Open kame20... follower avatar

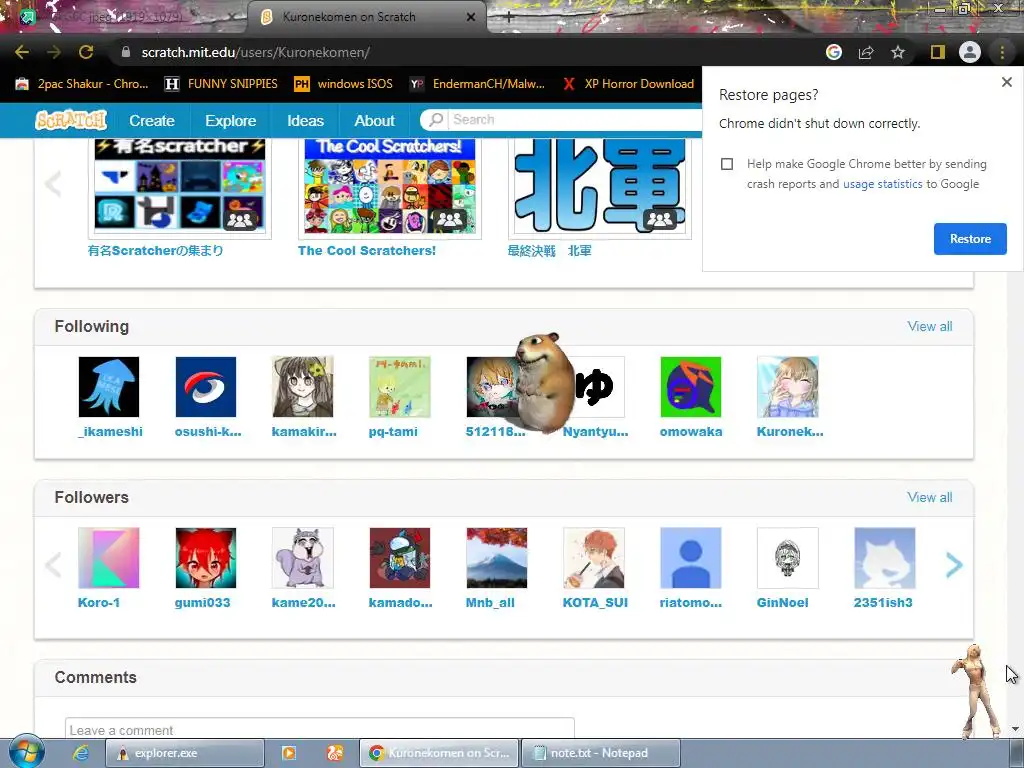[x=303, y=558]
